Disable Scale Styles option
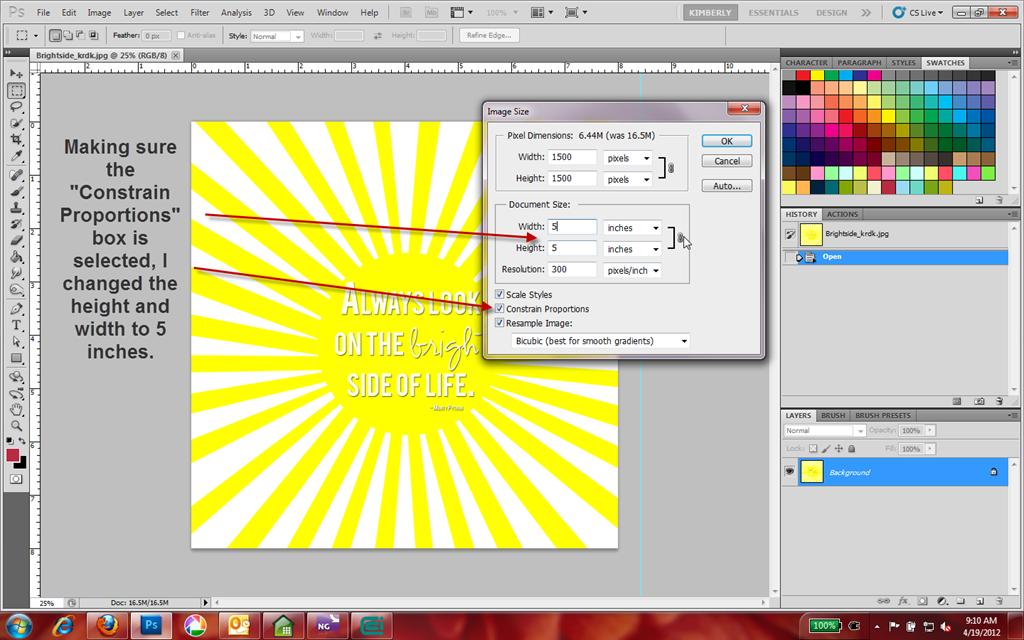Screen dimensions: 1024x640 point(499,294)
